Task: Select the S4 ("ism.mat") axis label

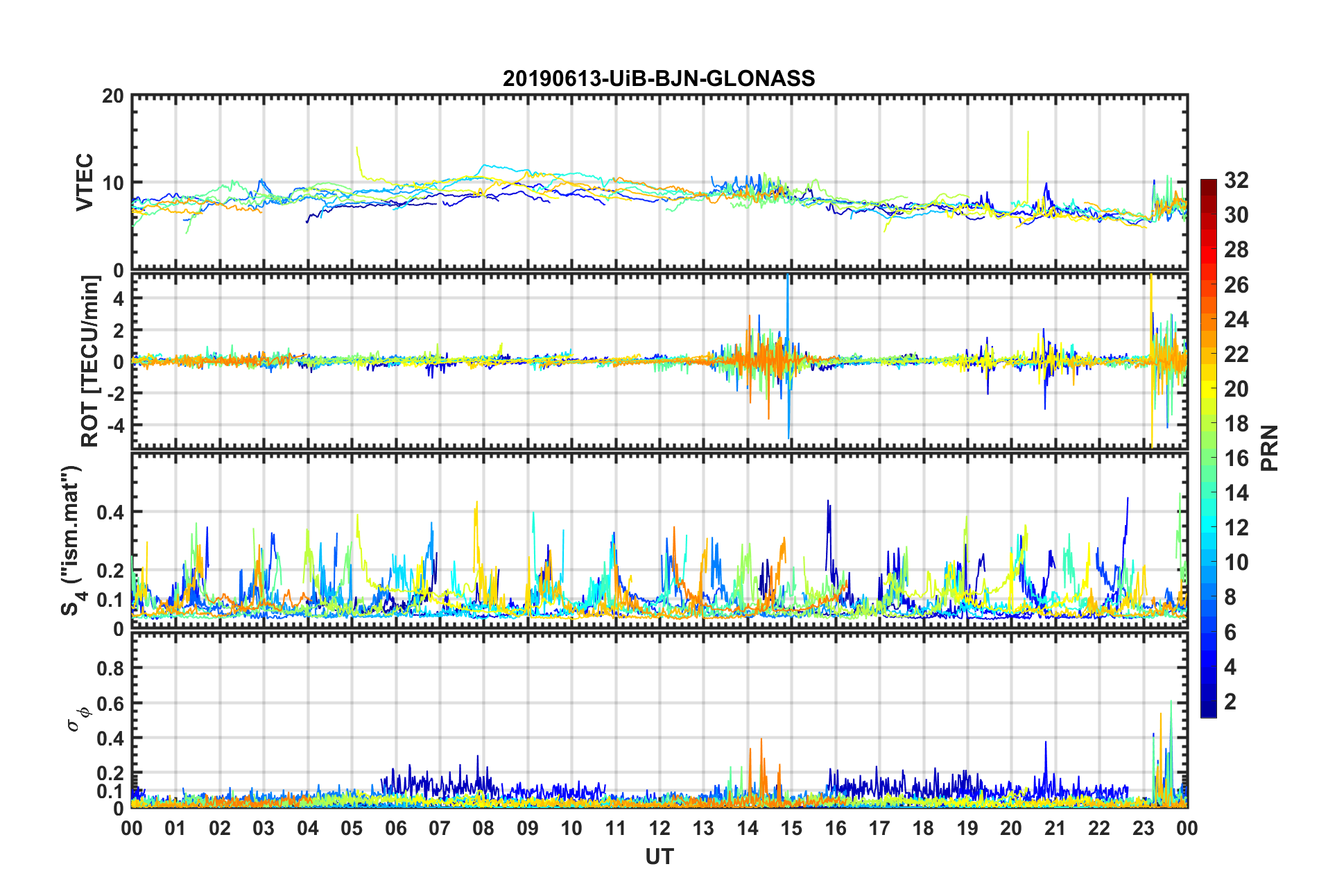Action: [71, 540]
